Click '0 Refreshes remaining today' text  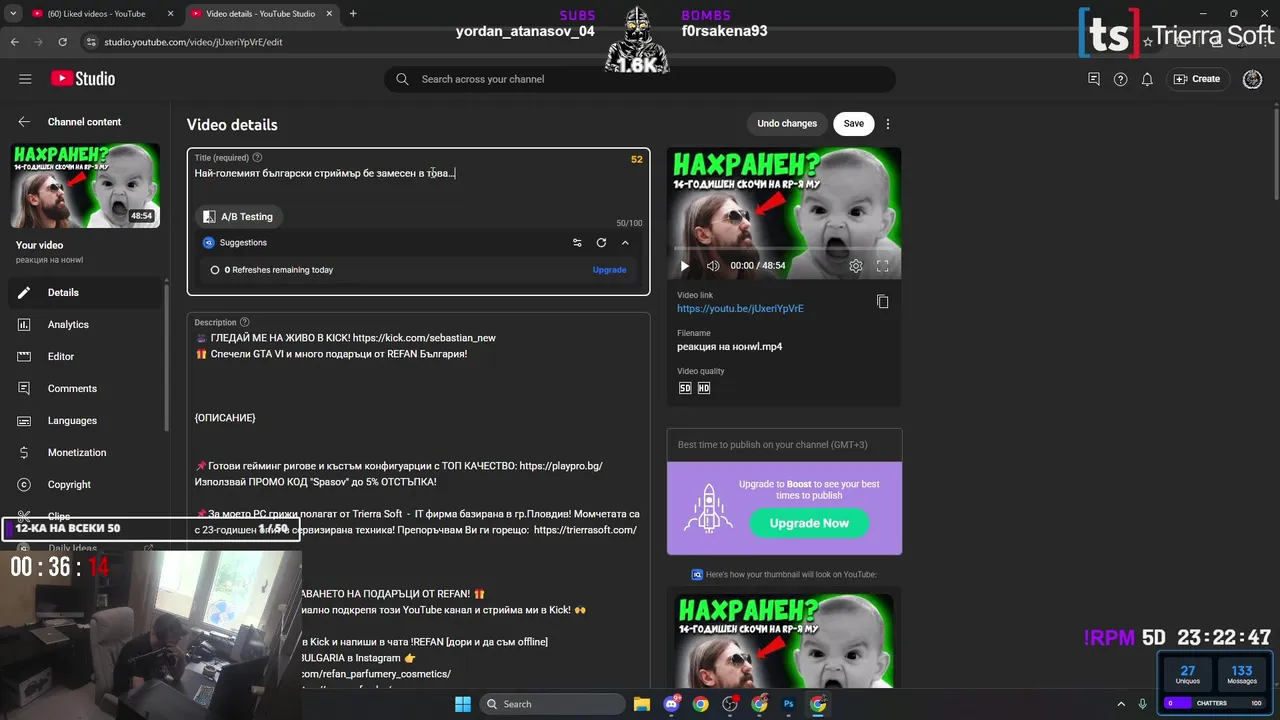coord(279,270)
